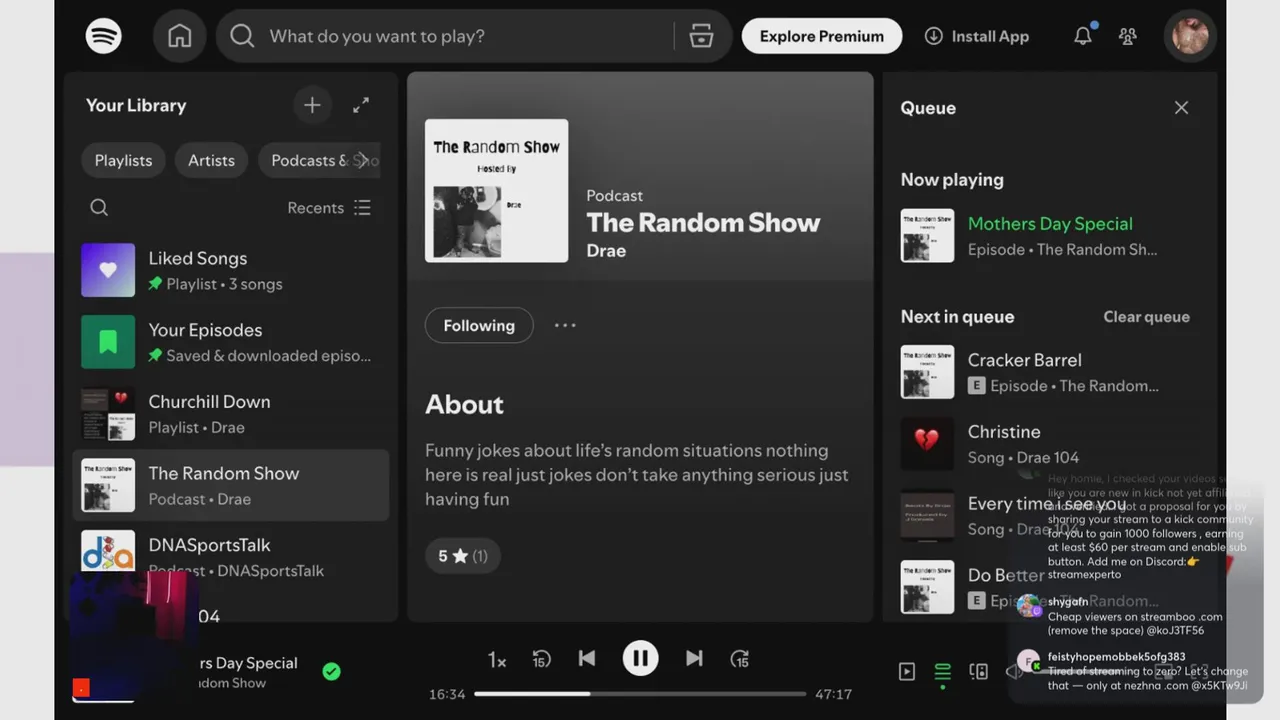Click Clear queue
Image resolution: width=1280 pixels, height=720 pixels.
[x=1146, y=317]
